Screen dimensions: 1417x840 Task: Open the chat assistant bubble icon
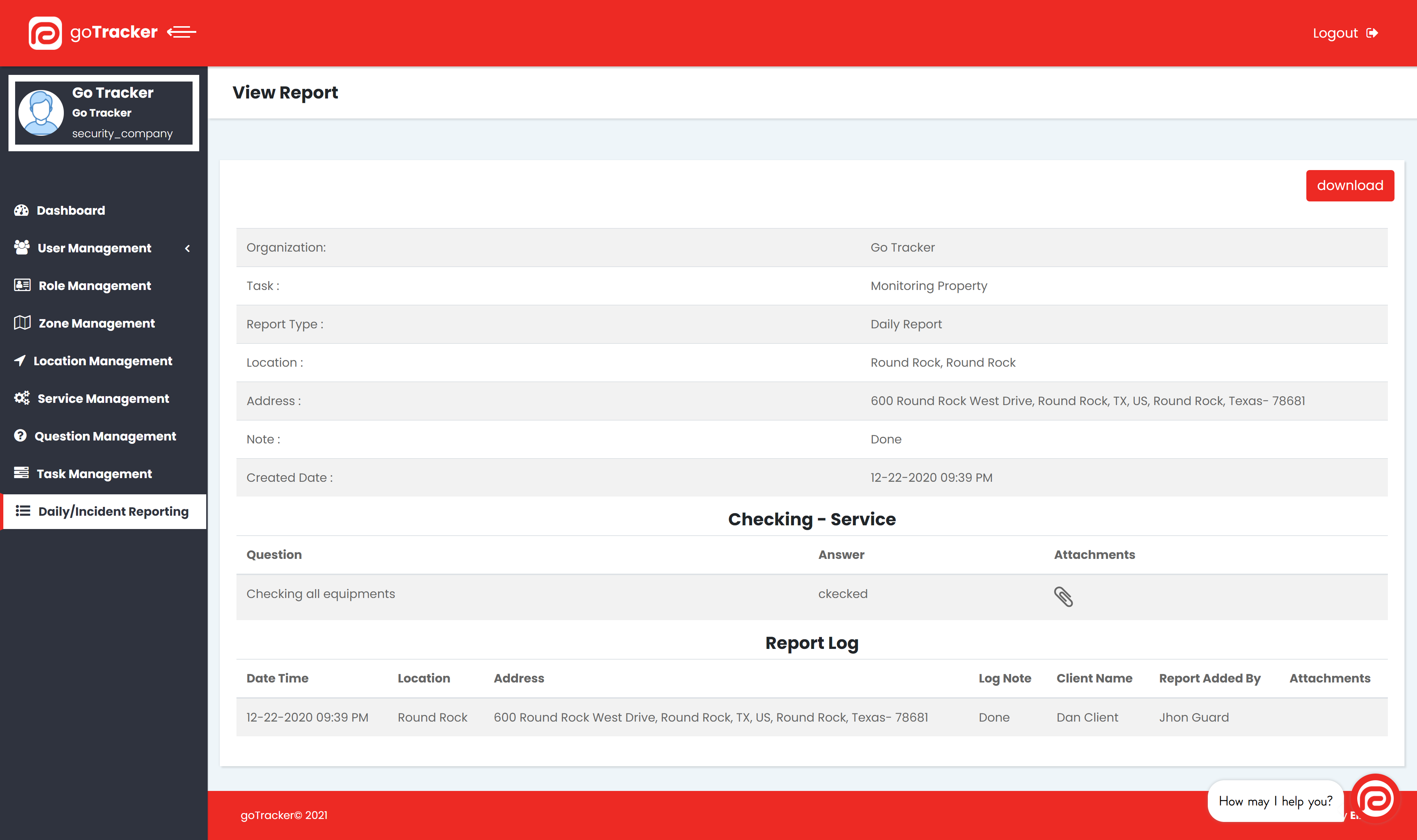pyautogui.click(x=1375, y=799)
